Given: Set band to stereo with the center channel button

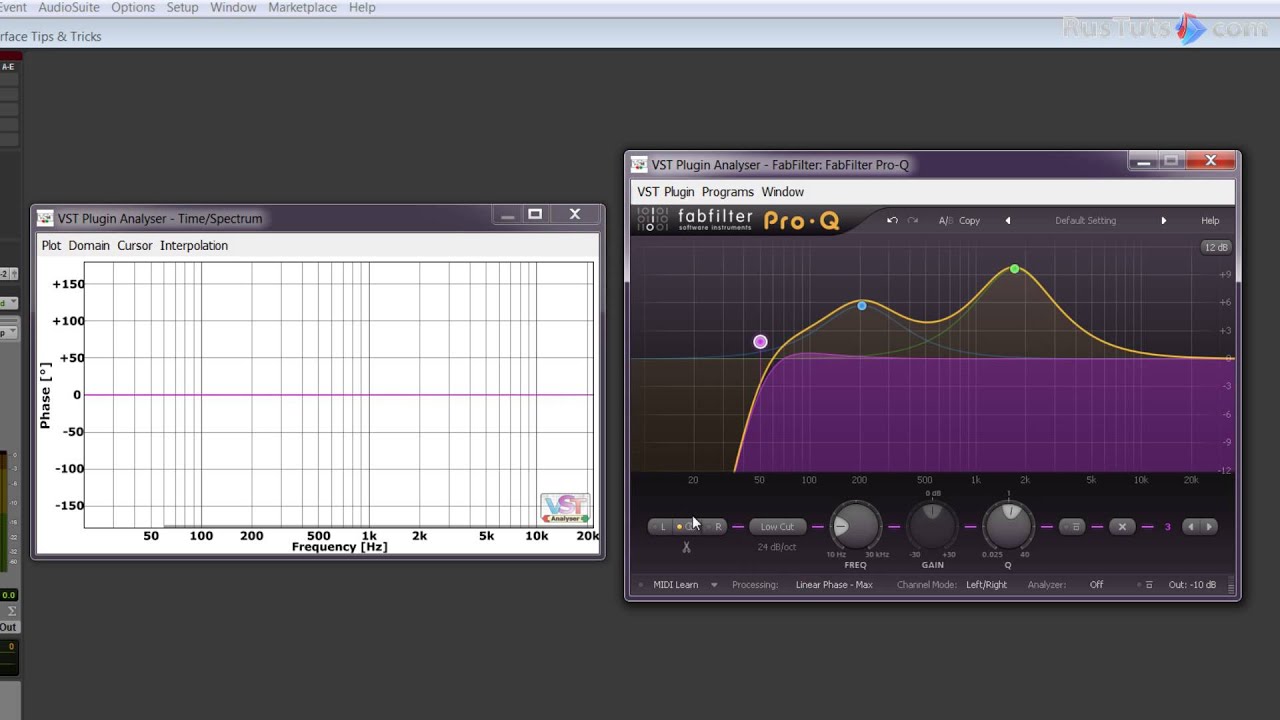Looking at the screenshot, I should pos(689,527).
